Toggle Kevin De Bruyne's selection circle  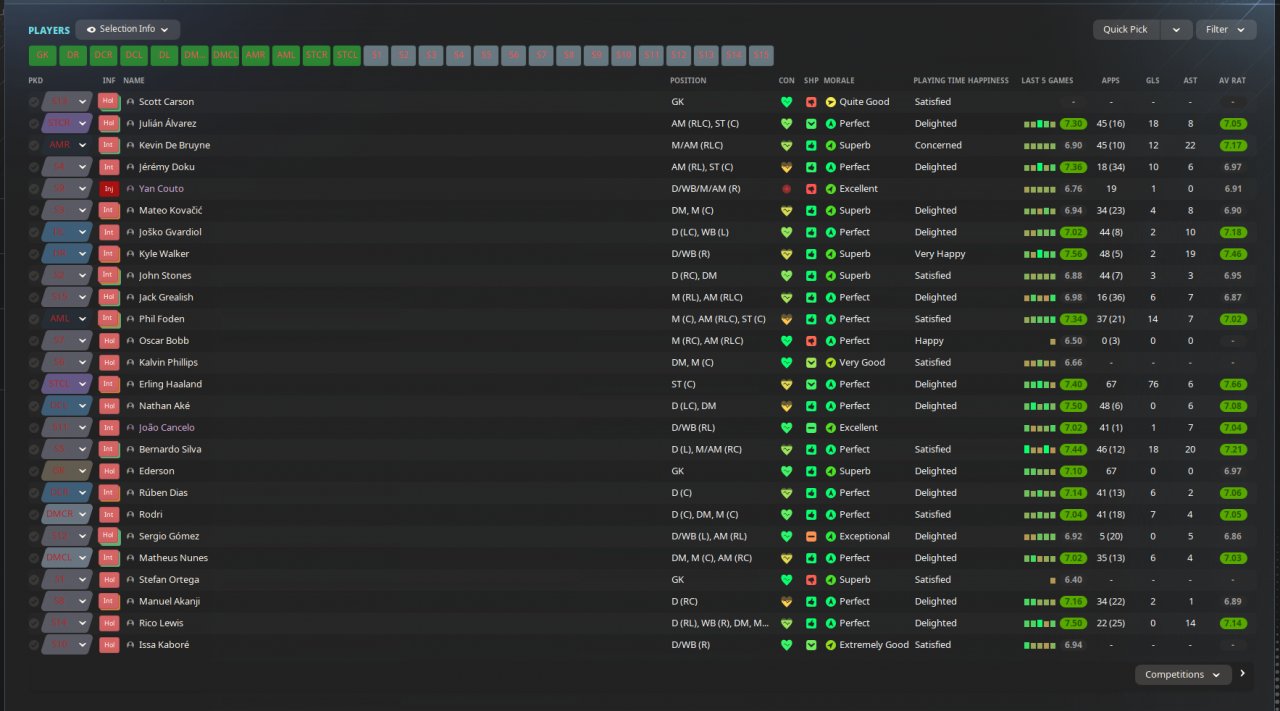pyautogui.click(x=34, y=145)
